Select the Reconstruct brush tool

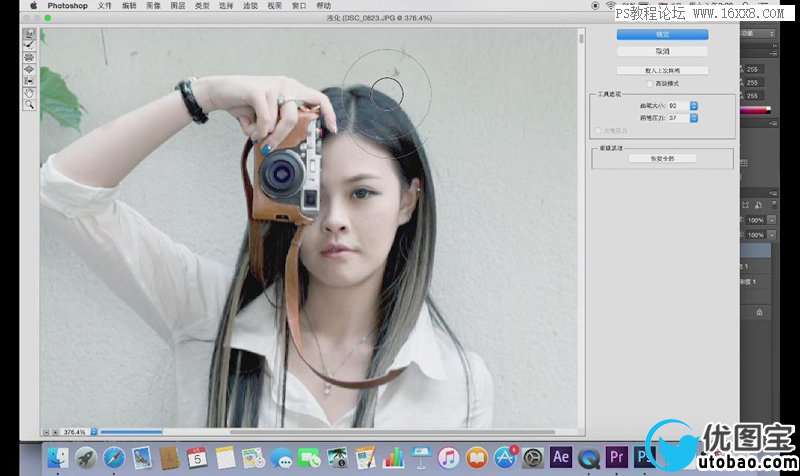point(29,45)
